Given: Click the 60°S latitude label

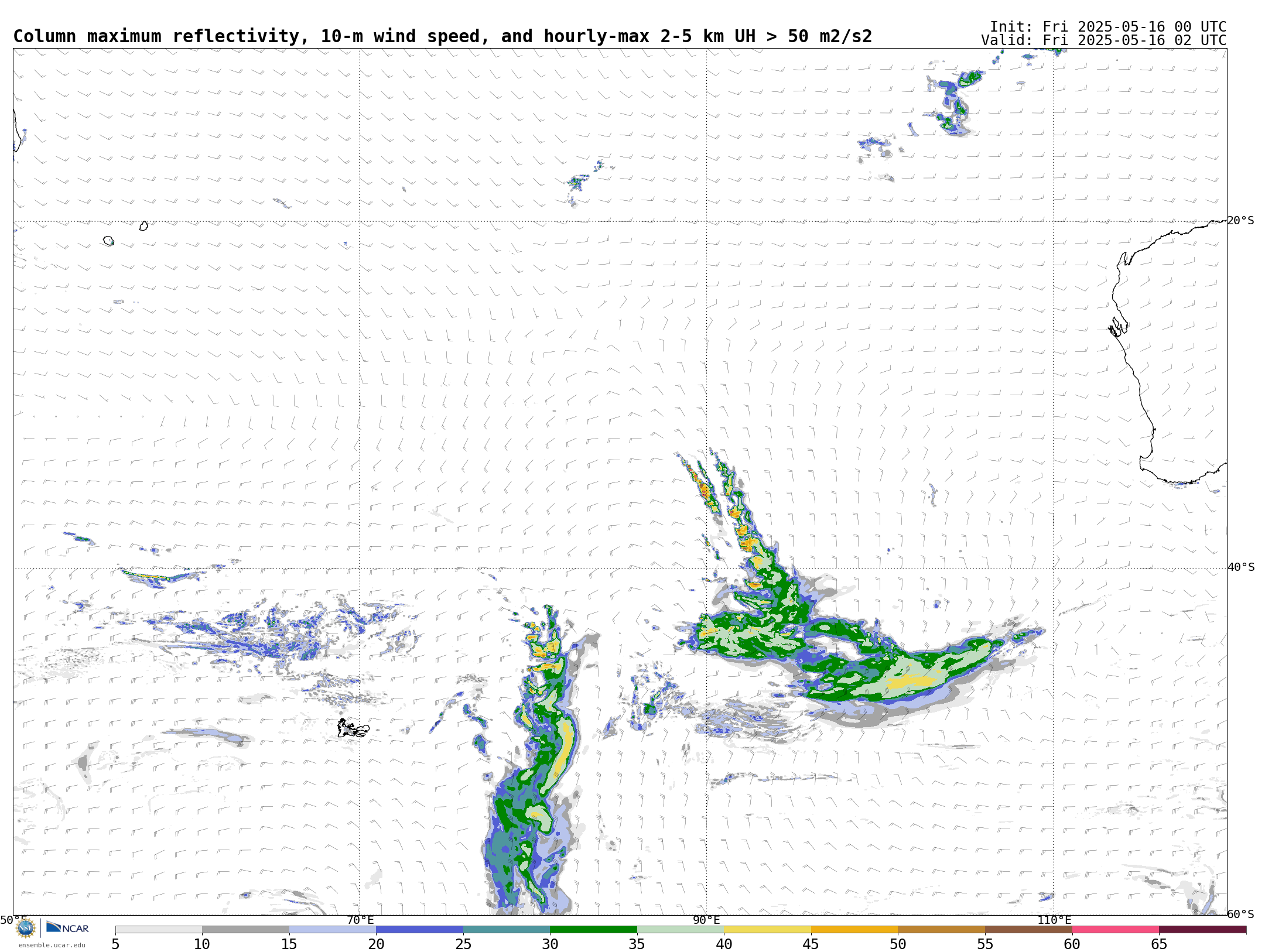Looking at the screenshot, I should tap(1240, 914).
